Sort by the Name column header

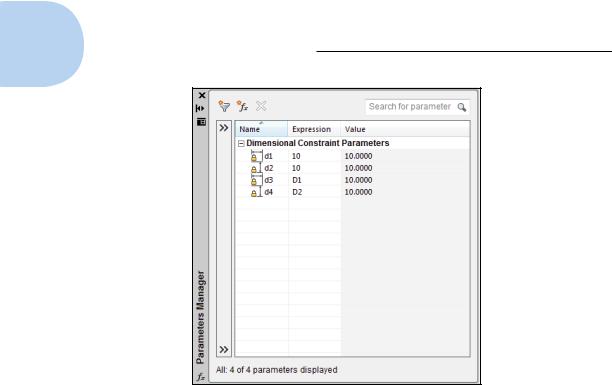click(x=261, y=129)
